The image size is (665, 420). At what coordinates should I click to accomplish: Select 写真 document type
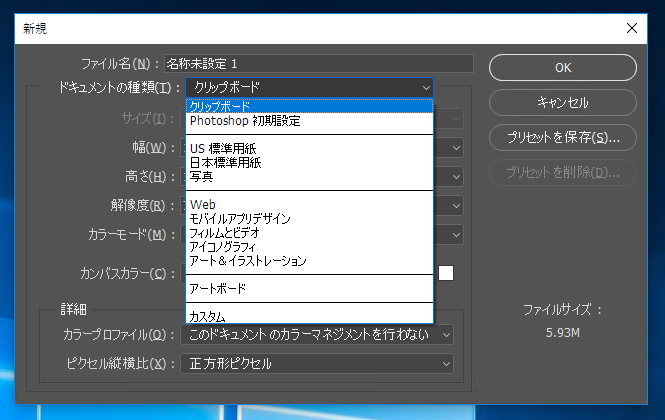click(x=310, y=176)
